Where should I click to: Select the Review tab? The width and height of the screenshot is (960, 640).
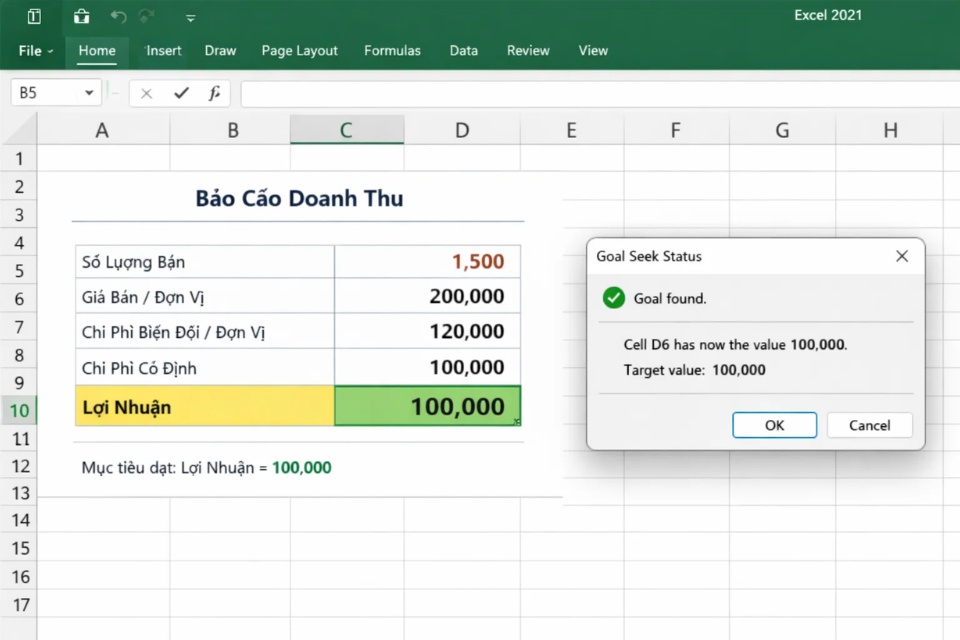point(527,50)
